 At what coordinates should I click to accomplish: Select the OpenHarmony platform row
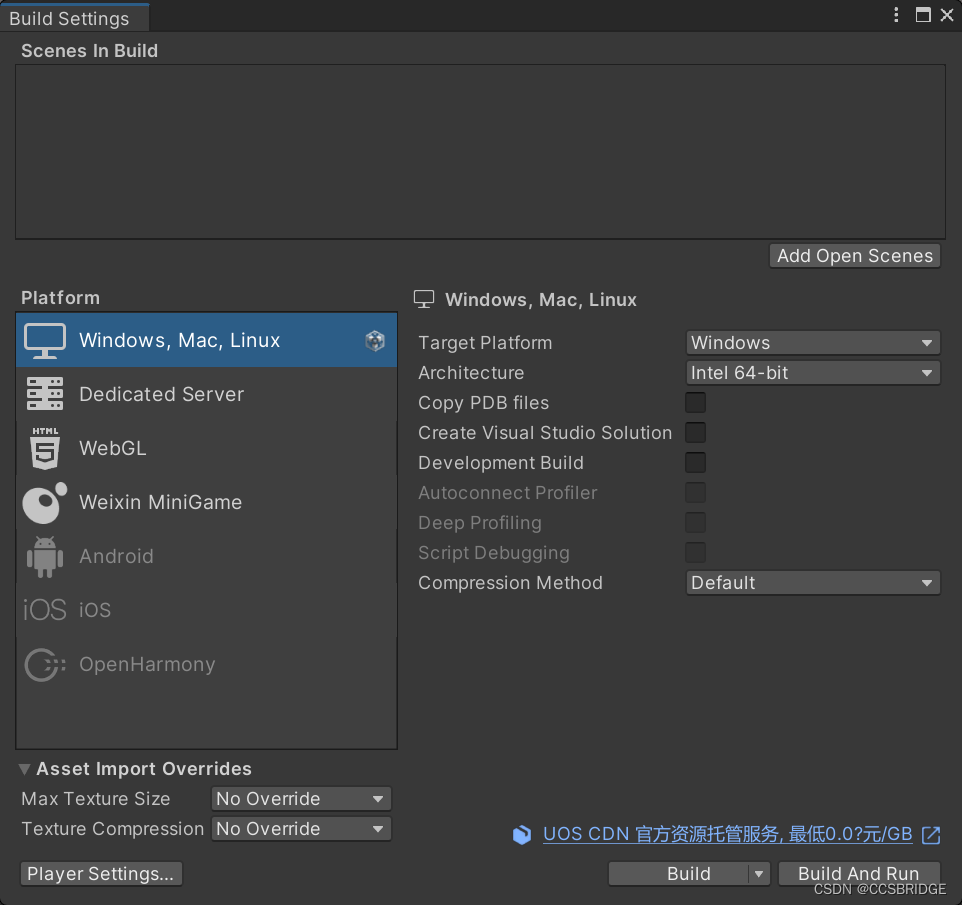tap(207, 664)
